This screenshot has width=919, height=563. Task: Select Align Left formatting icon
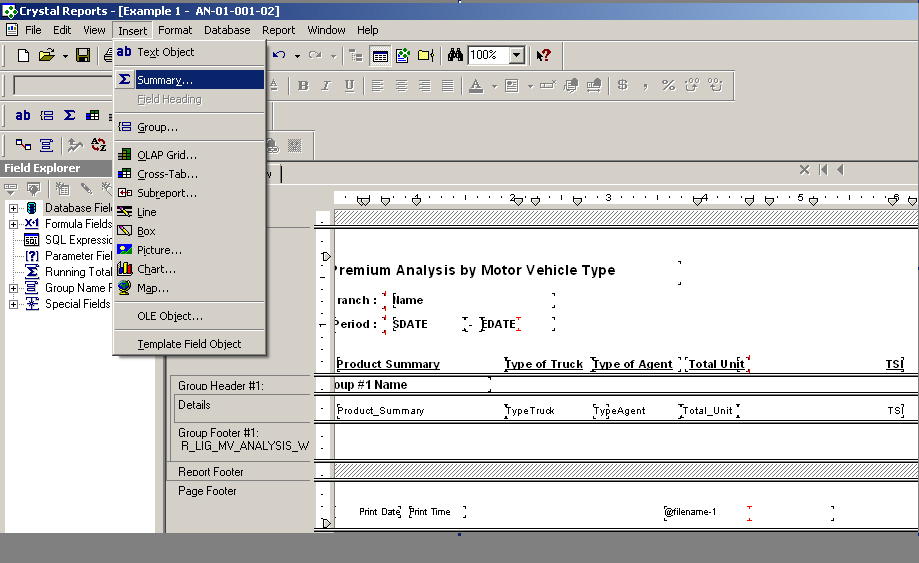(378, 86)
